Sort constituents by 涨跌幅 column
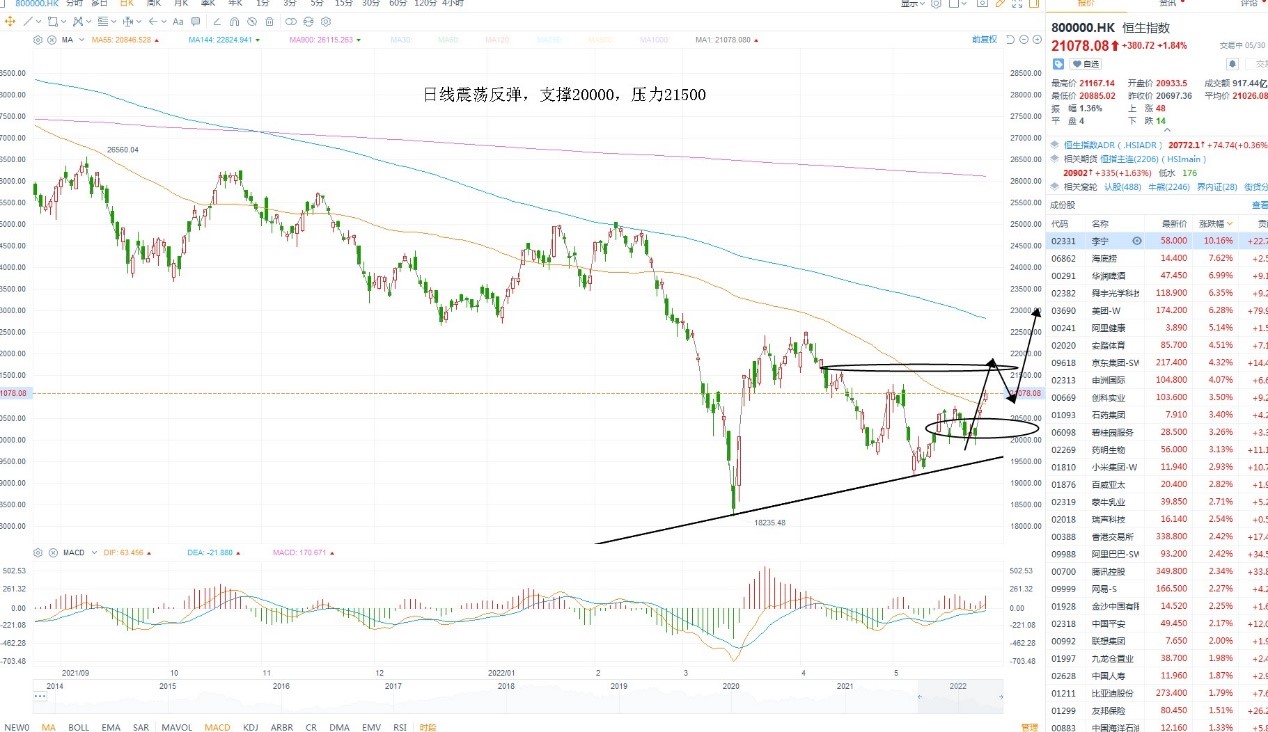Screen dimensions: 1268x732 point(1214,224)
